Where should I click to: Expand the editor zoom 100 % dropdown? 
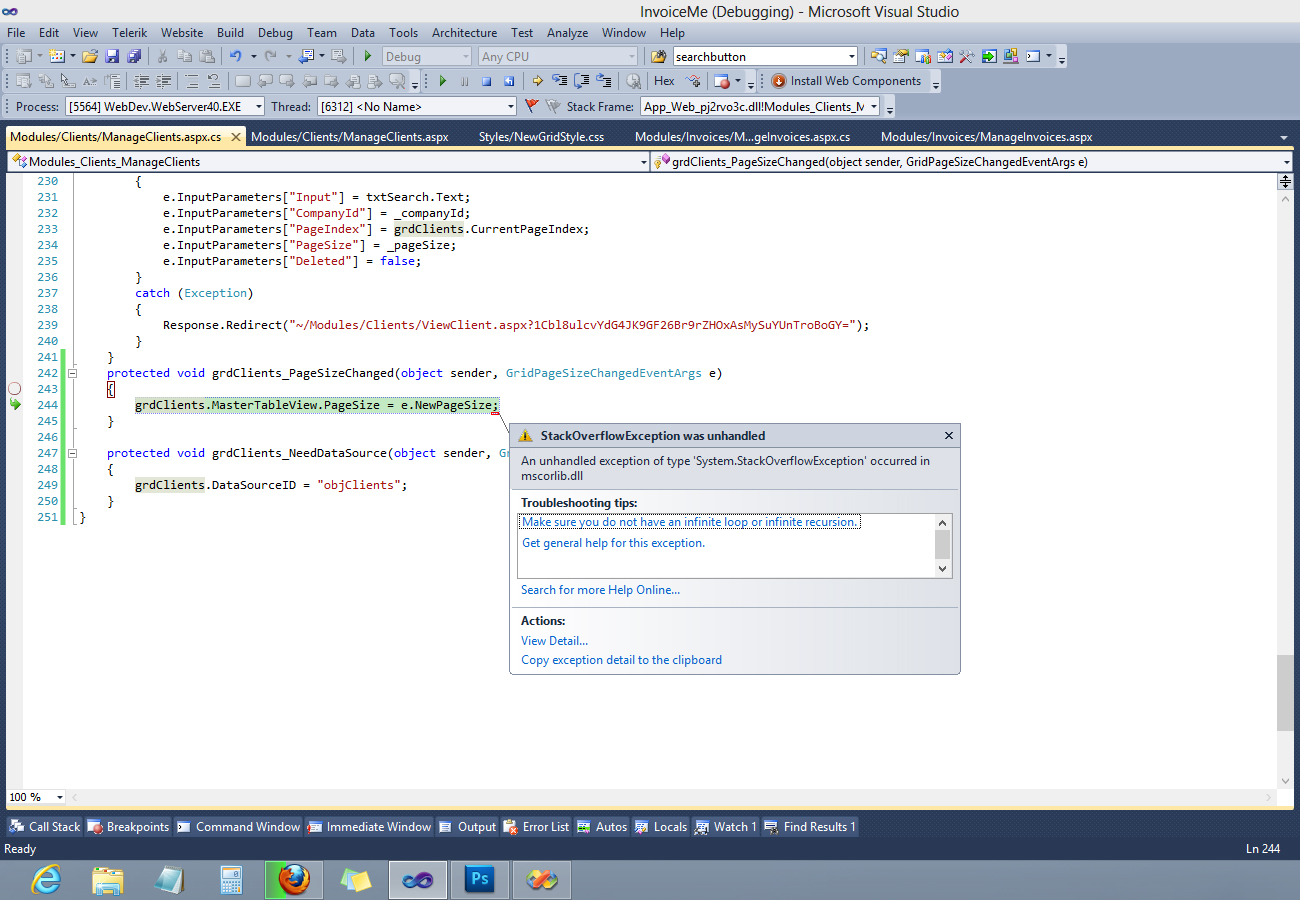[60, 797]
